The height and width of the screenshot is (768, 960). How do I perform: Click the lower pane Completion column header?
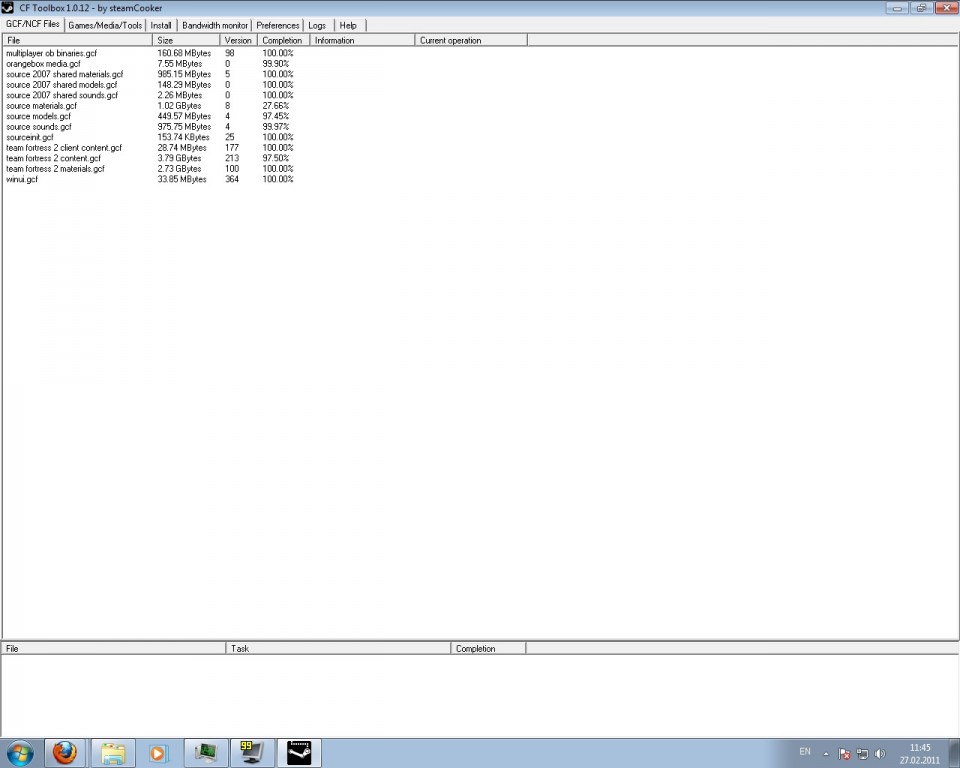click(x=488, y=649)
